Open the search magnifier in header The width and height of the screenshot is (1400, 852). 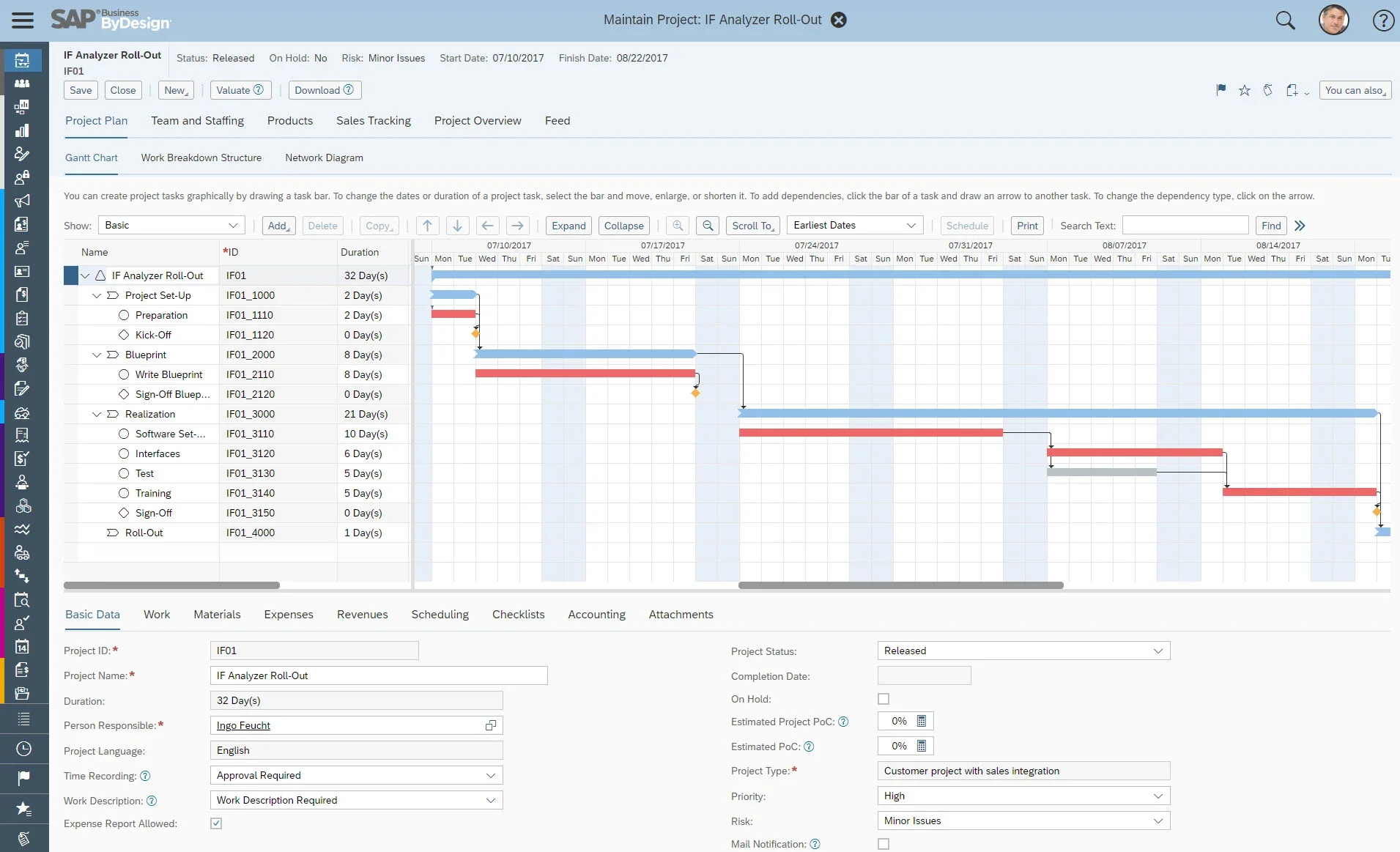pyautogui.click(x=1285, y=21)
